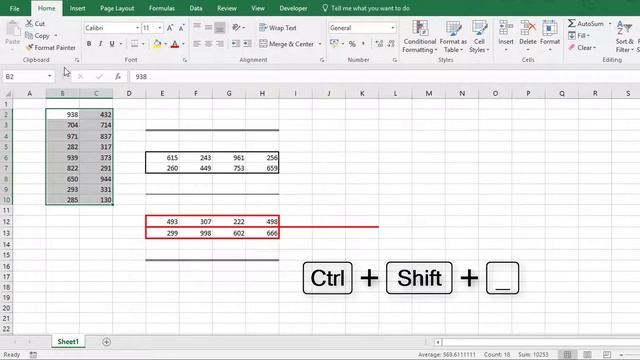Align text left
This screenshot has width=640, height=360.
click(197, 44)
